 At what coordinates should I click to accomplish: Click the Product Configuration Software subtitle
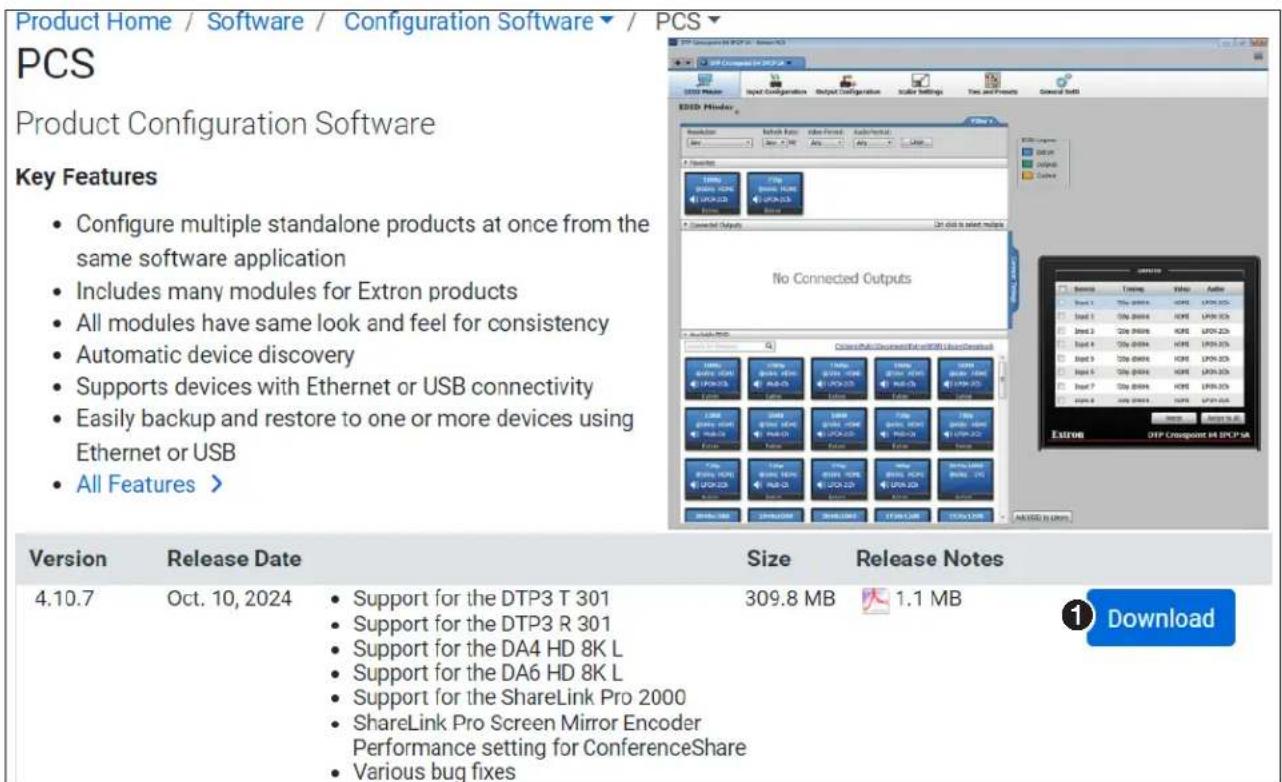[226, 125]
